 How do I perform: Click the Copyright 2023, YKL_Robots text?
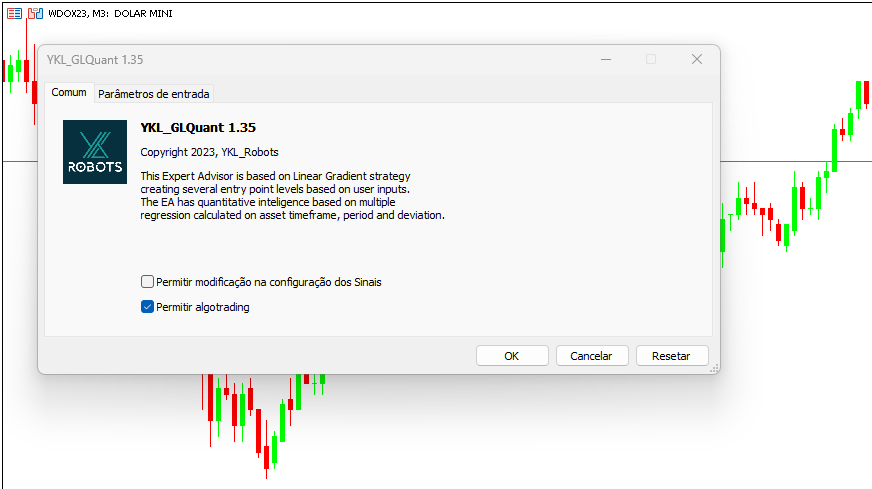pyautogui.click(x=209, y=152)
